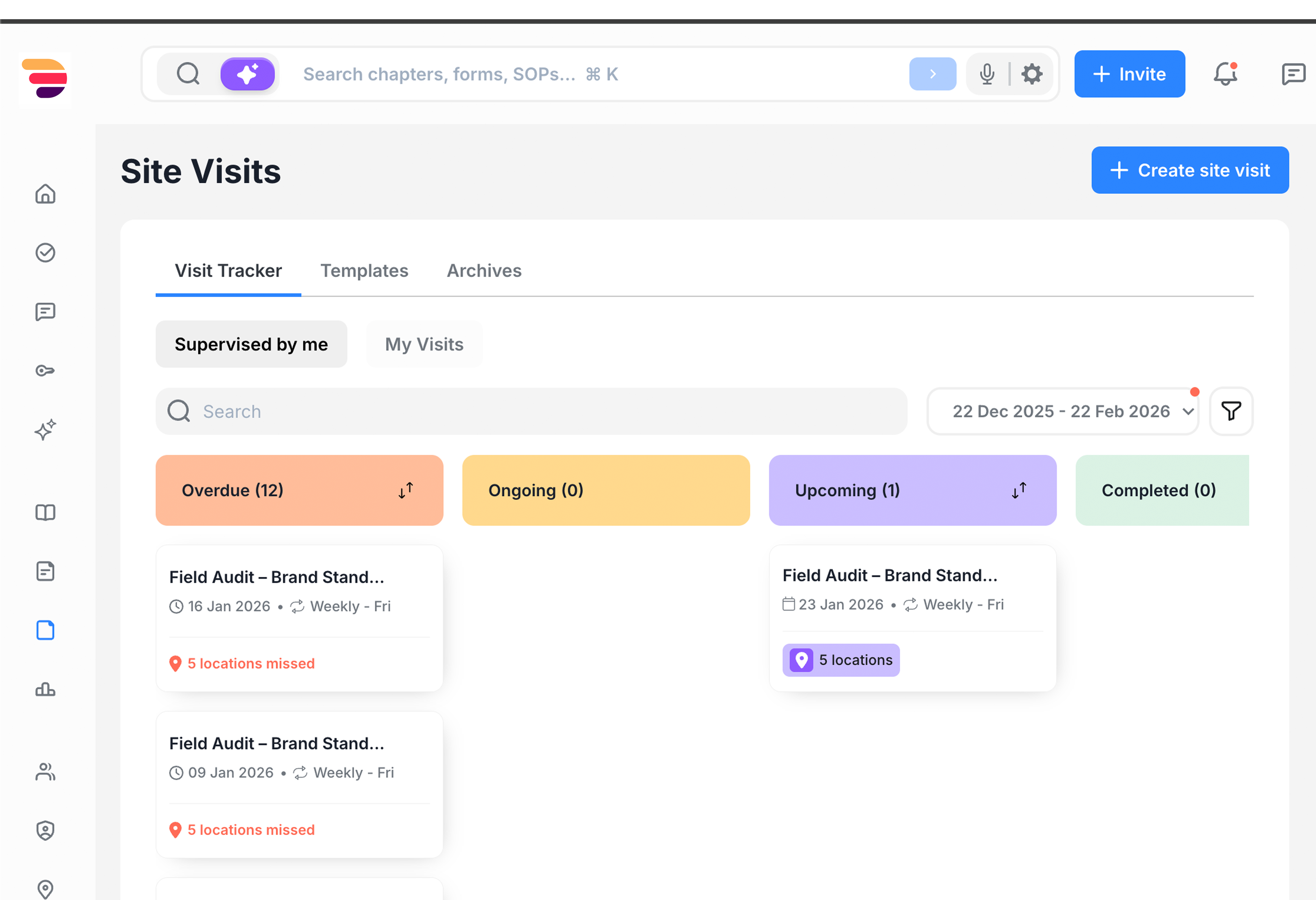Open search settings gear icon

1032,74
